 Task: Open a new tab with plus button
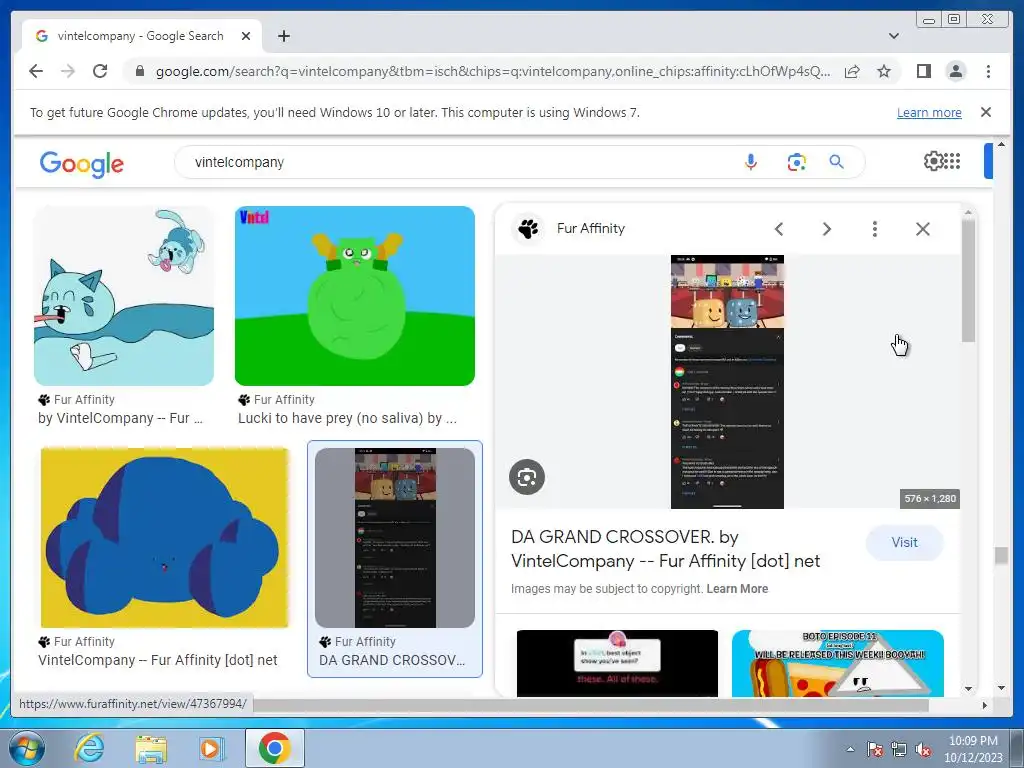(x=283, y=36)
